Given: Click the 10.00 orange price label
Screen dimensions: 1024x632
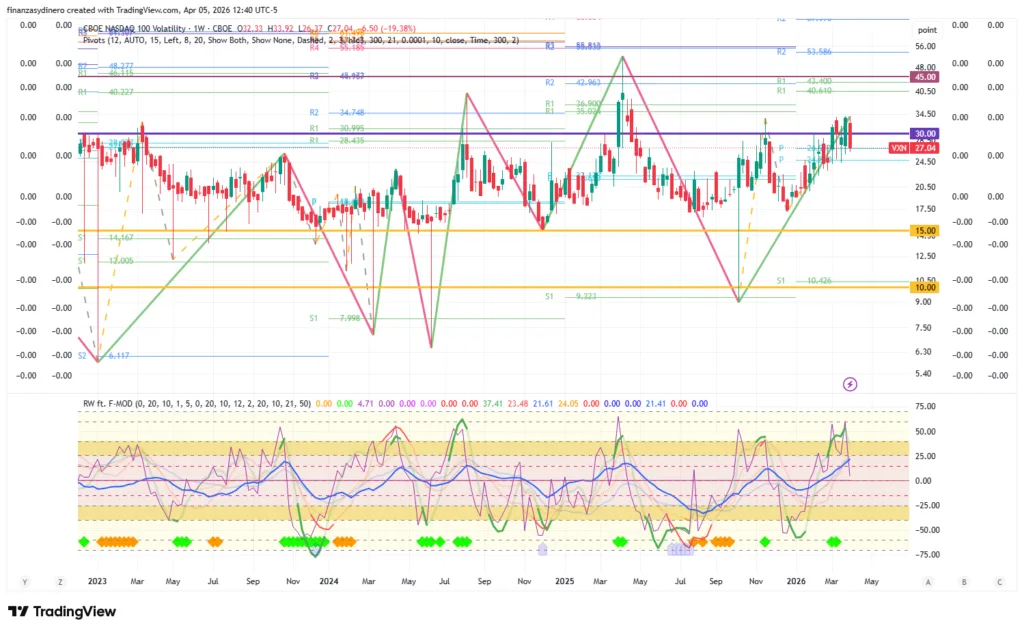Looking at the screenshot, I should pyautogui.click(x=922, y=287).
